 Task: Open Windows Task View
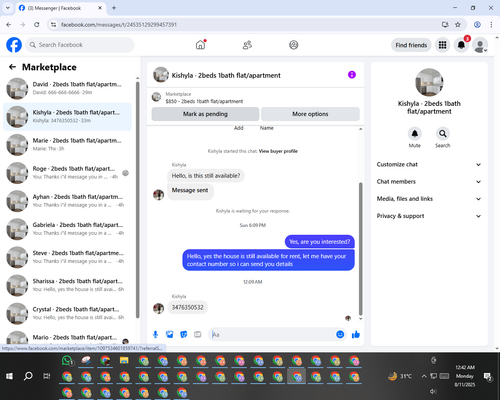point(47,376)
